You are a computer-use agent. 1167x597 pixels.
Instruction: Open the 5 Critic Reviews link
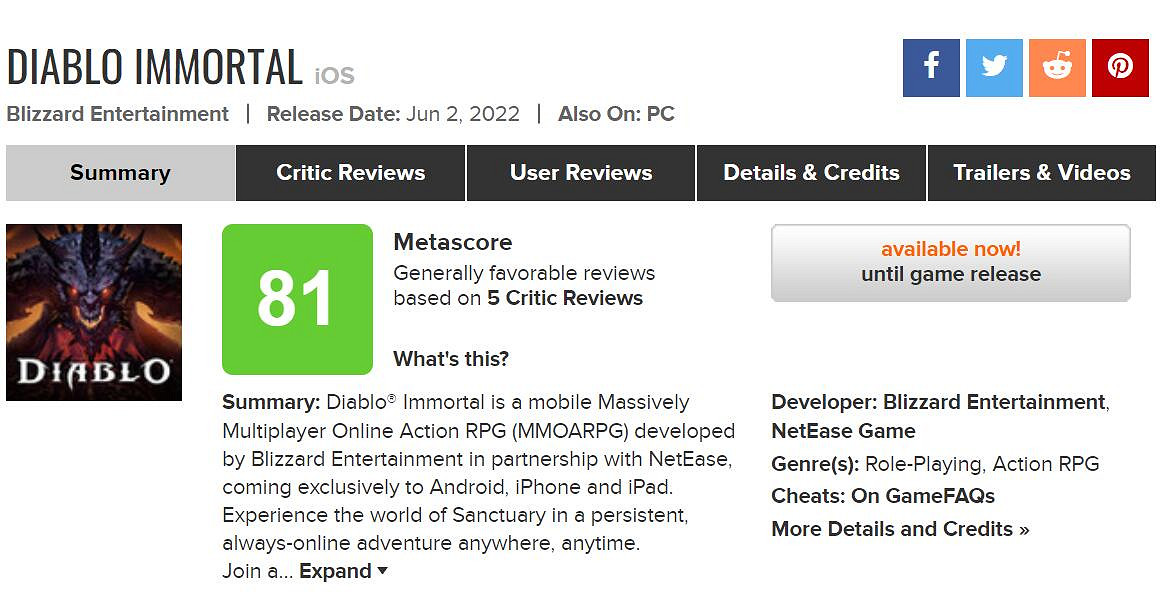tap(565, 298)
